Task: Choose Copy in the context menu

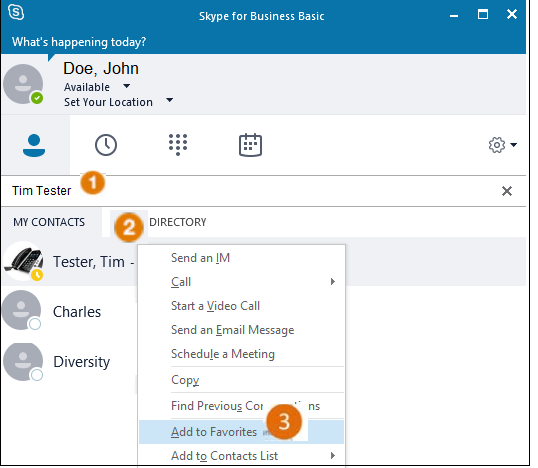Action: [x=242, y=380]
